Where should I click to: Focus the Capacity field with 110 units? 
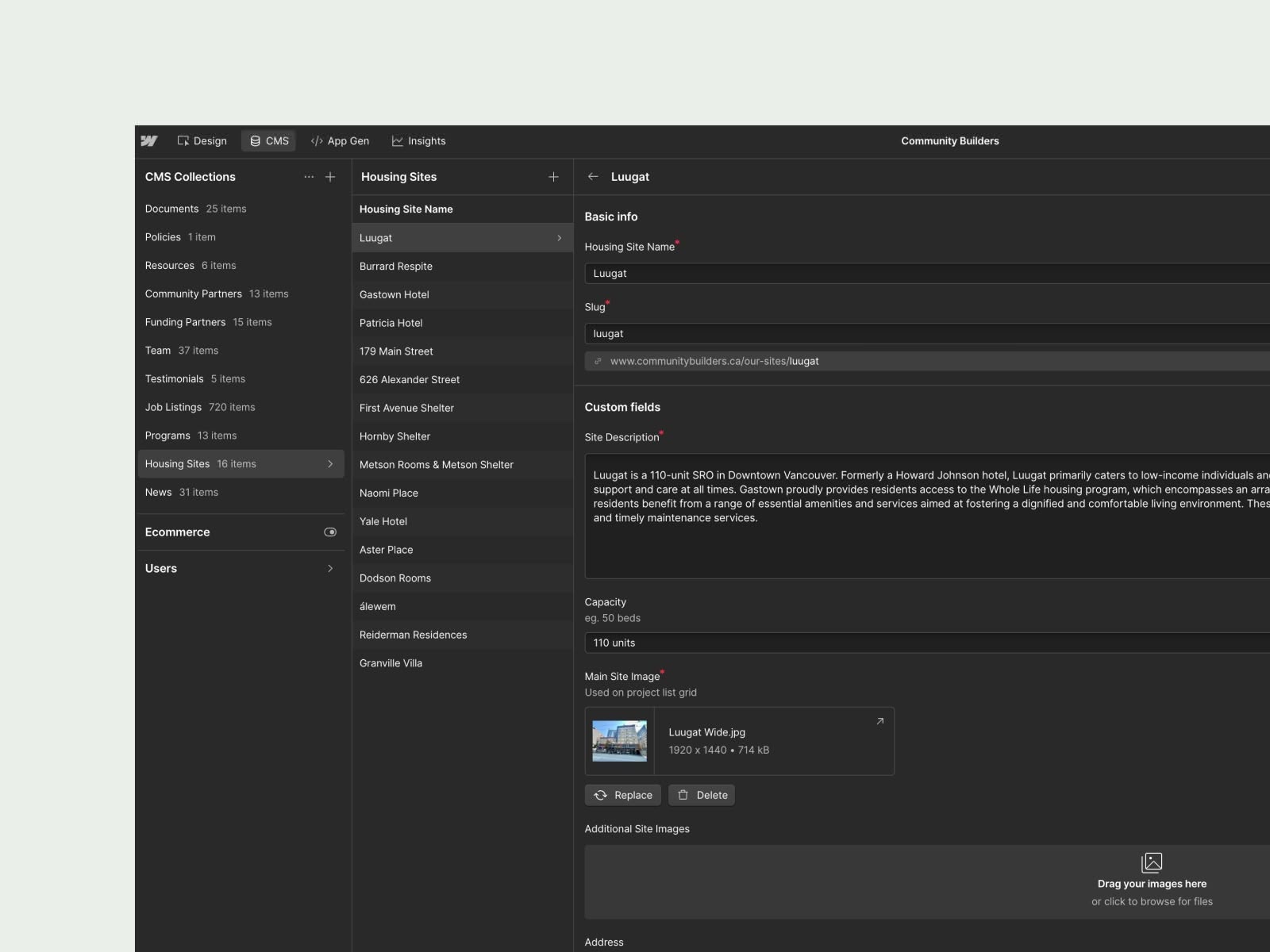pyautogui.click(x=927, y=643)
